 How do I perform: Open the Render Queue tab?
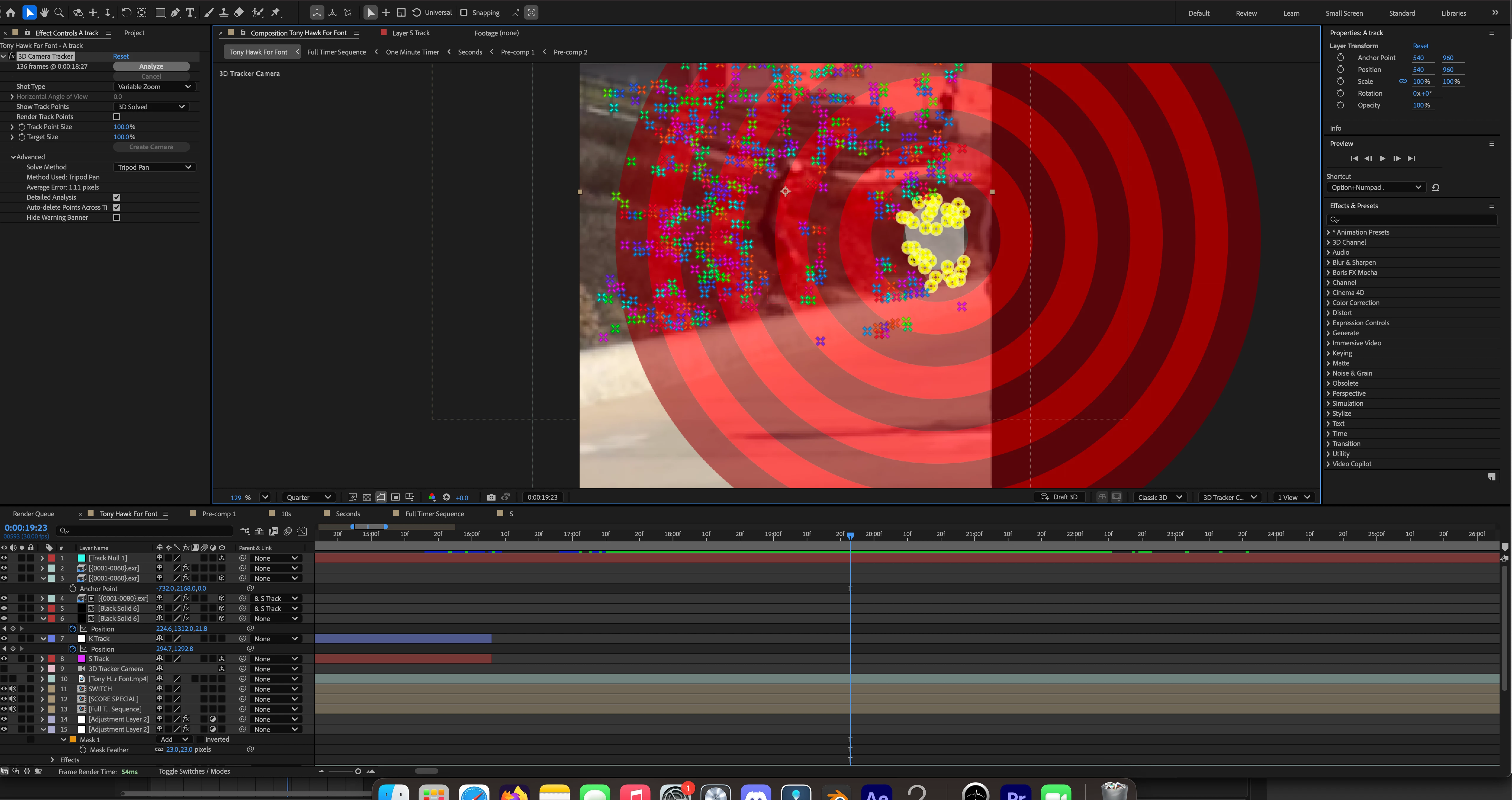click(x=33, y=513)
